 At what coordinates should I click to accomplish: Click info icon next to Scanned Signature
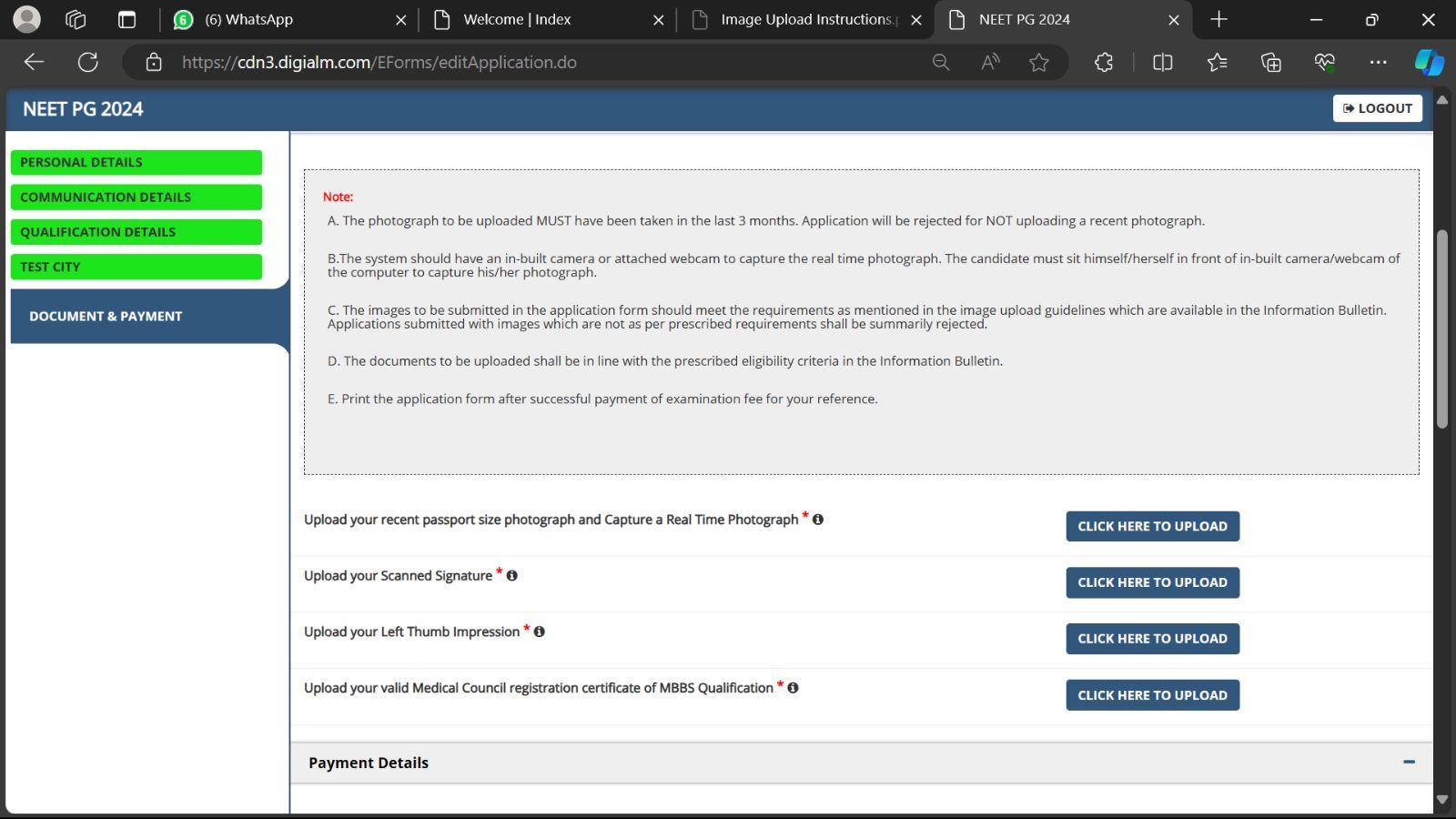click(x=512, y=576)
